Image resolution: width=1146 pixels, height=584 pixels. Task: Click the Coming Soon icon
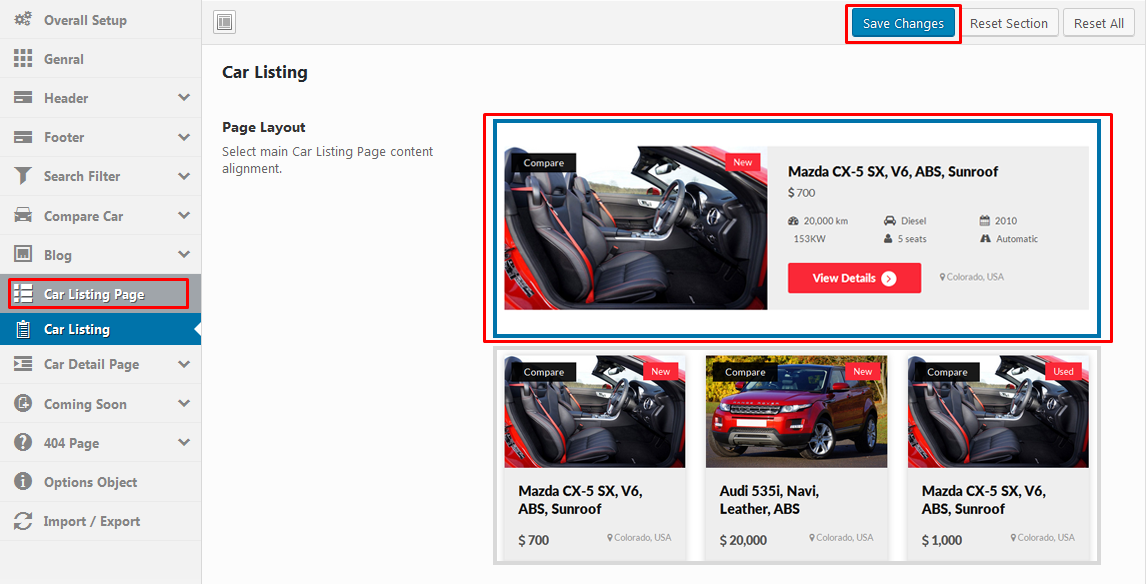click(23, 403)
